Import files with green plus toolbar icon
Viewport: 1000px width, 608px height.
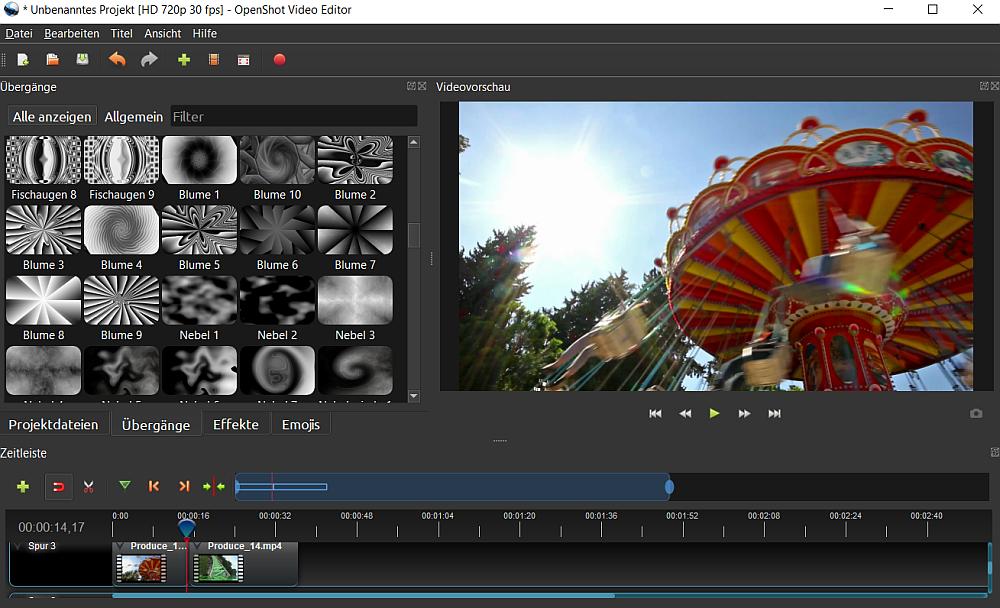[x=184, y=60]
